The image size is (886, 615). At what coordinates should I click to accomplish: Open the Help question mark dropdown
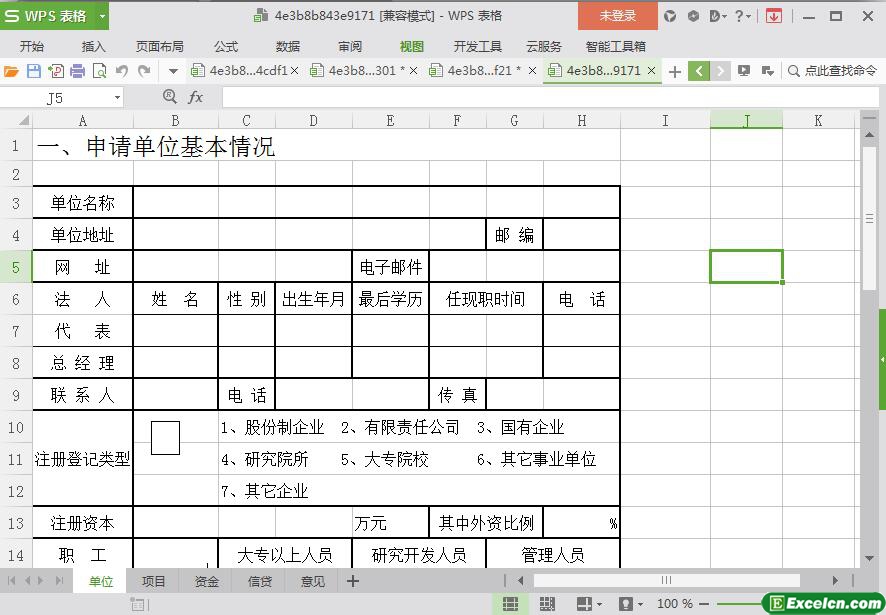(742, 16)
